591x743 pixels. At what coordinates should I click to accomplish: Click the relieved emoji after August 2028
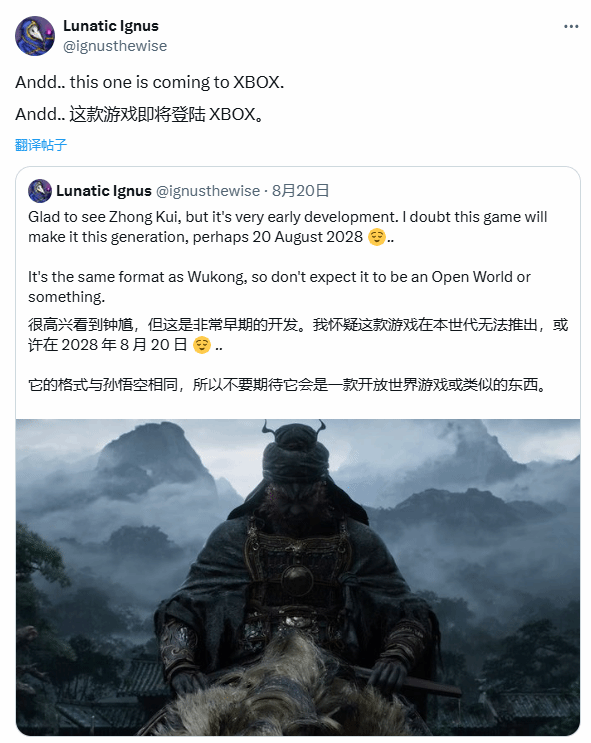pos(377,236)
